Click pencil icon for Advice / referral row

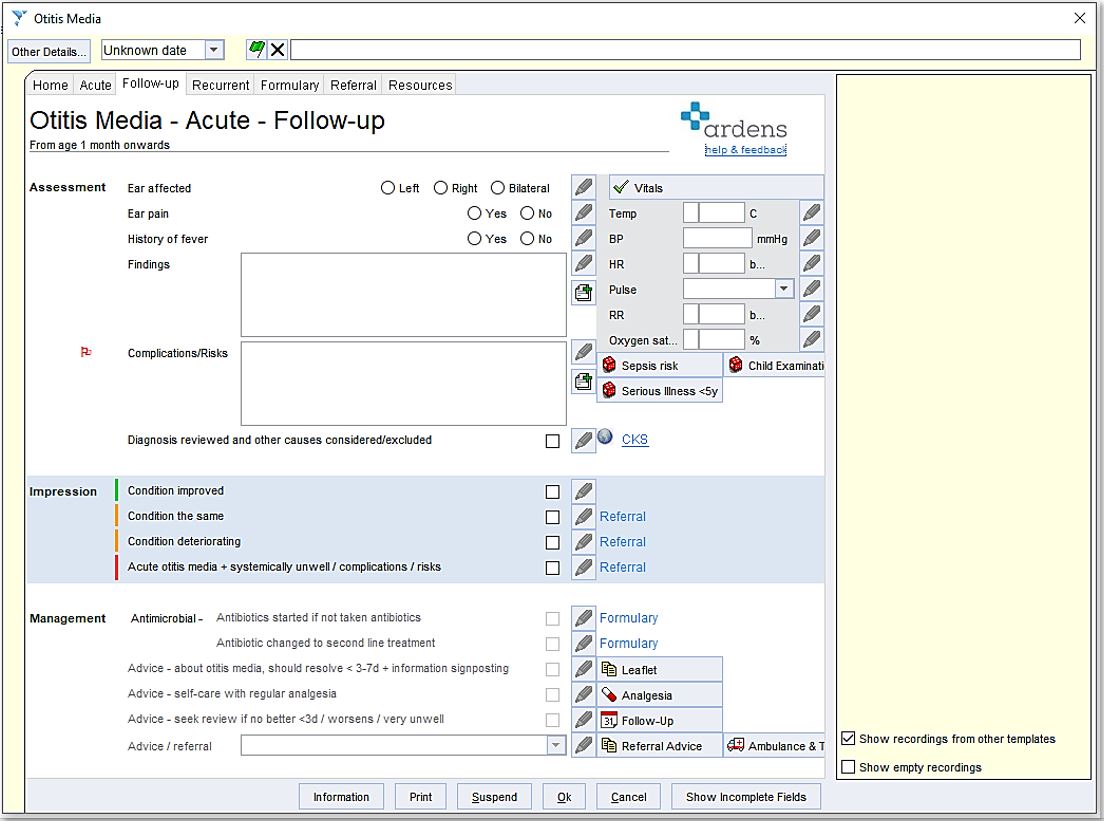tap(583, 745)
